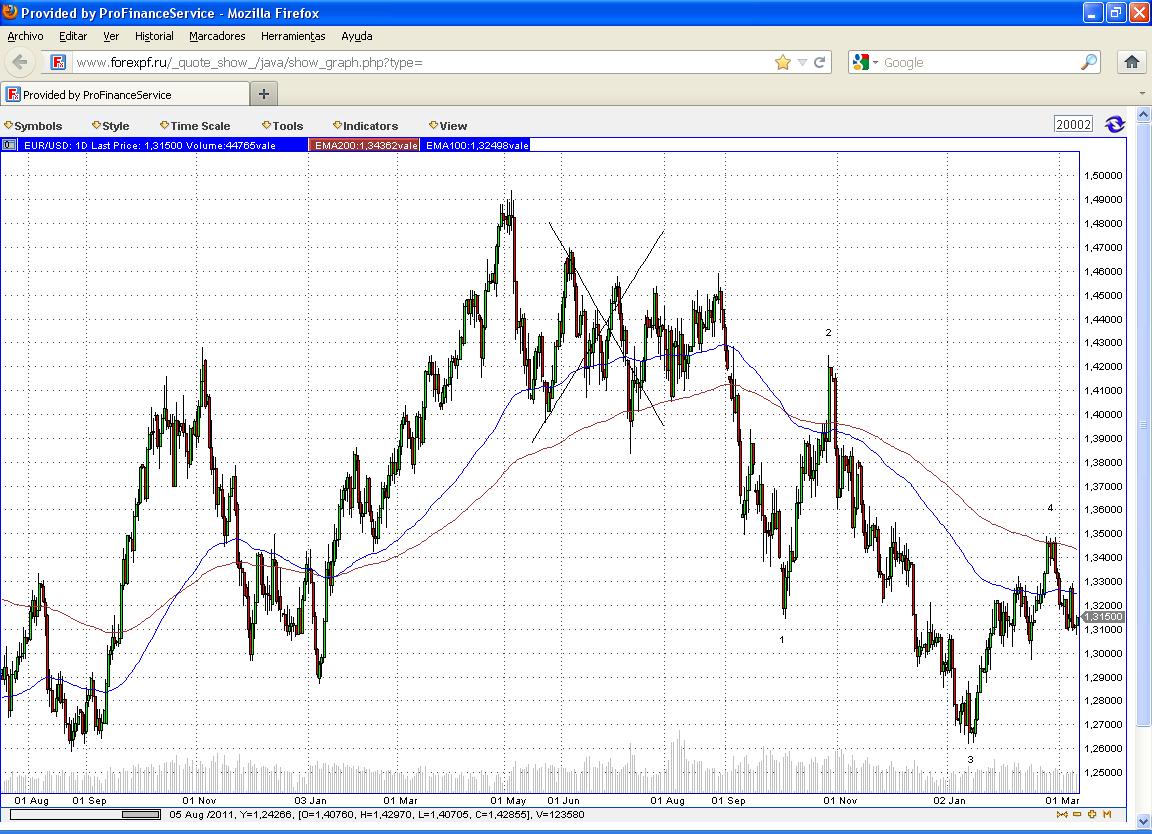
Task: Open the Historial menu
Action: [x=154, y=36]
